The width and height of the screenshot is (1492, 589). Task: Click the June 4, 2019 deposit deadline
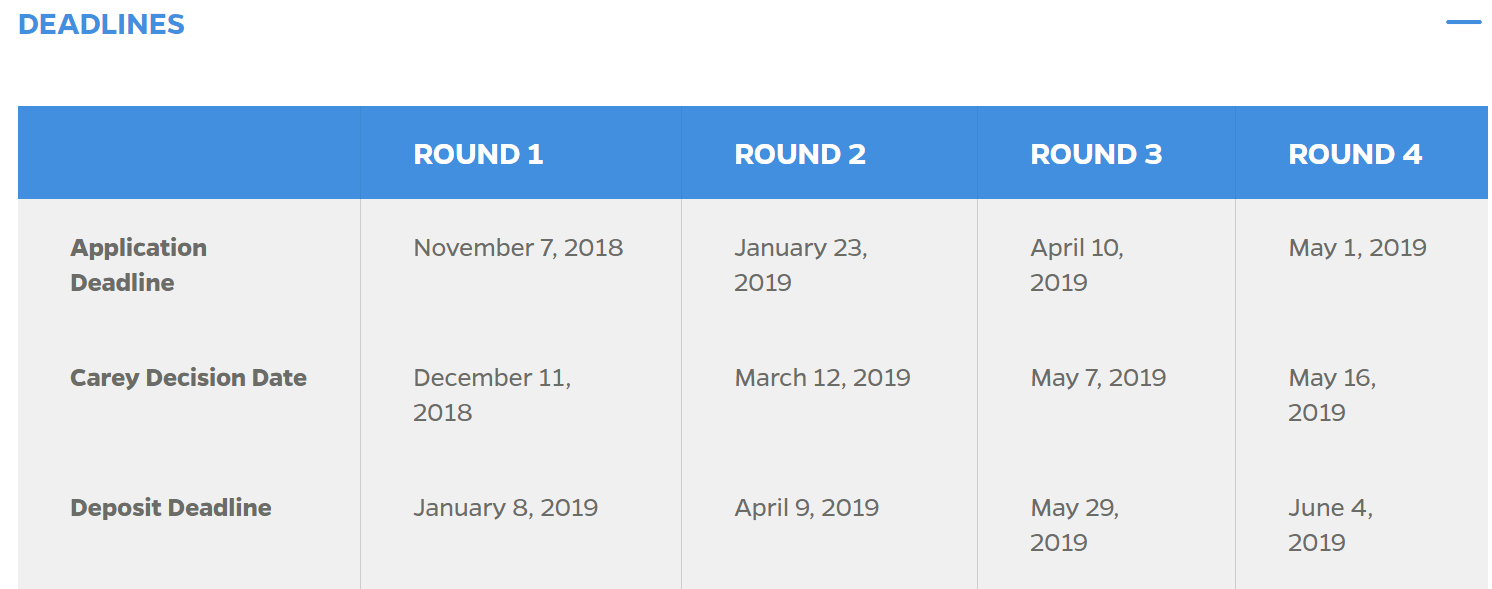pyautogui.click(x=1330, y=525)
